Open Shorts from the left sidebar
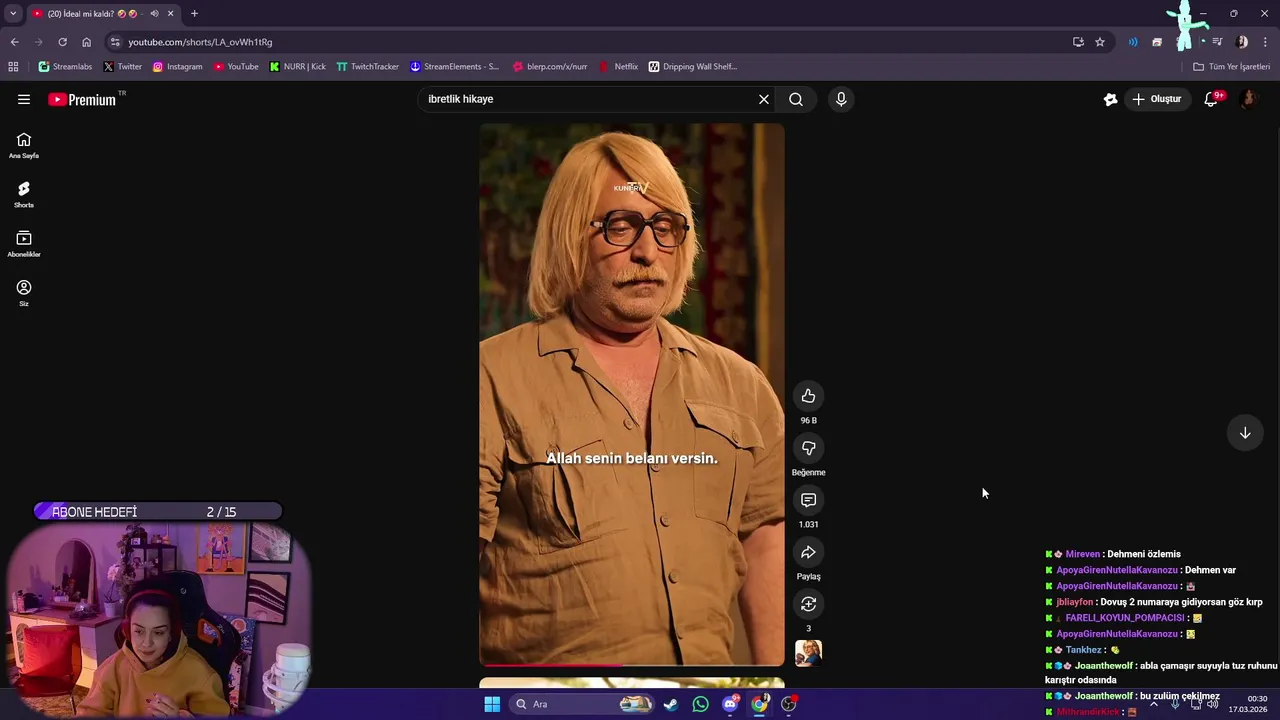The width and height of the screenshot is (1280, 720). click(x=24, y=194)
